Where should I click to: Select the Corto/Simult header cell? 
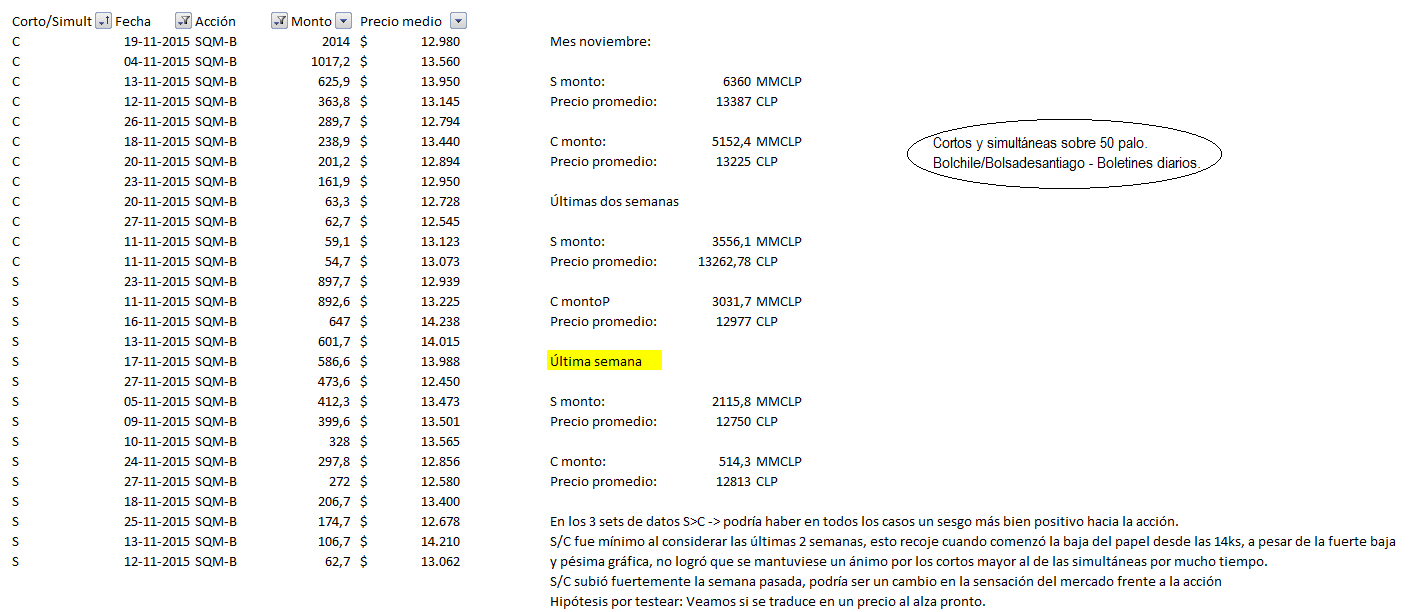point(52,21)
